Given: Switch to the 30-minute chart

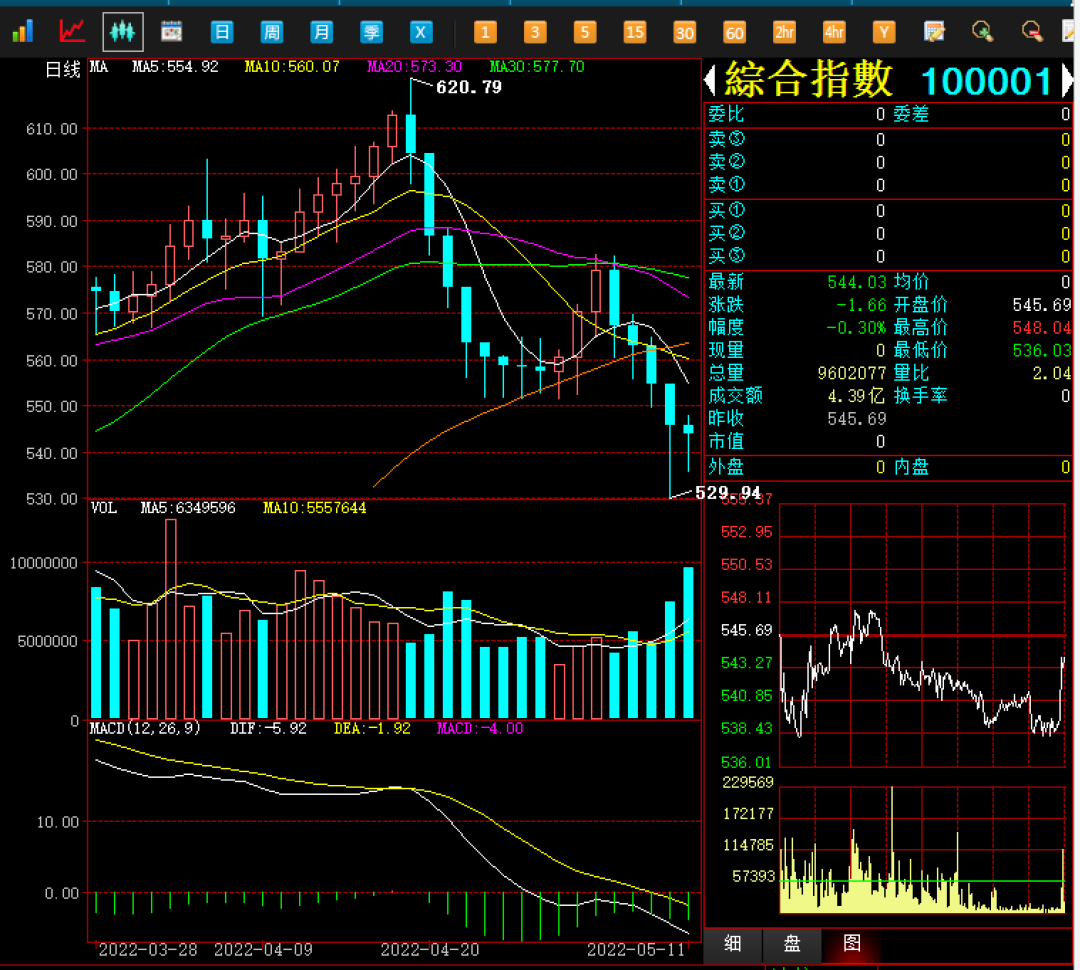Looking at the screenshot, I should click(684, 32).
